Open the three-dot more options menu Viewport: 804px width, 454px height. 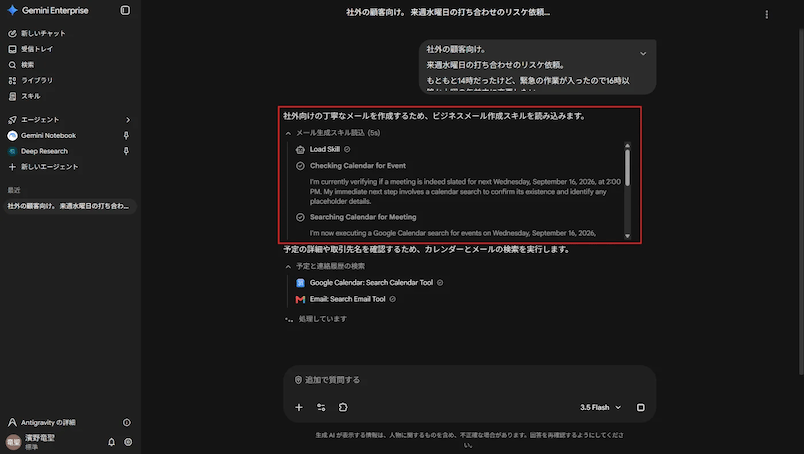tap(767, 14)
